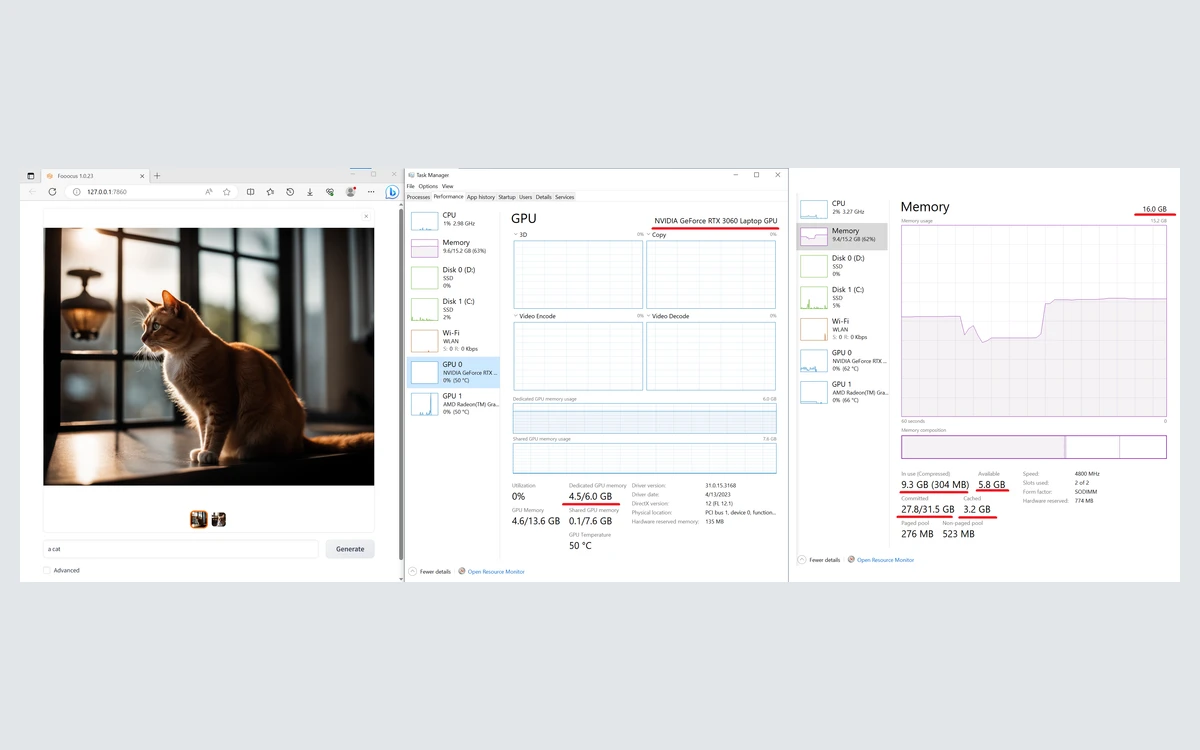1200x750 pixels.
Task: Open the Downloads icon in the browser toolbar
Action: 310,191
